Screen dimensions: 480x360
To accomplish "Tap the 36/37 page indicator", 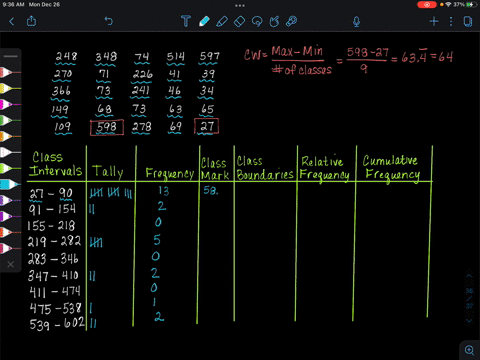I will [x=469, y=298].
